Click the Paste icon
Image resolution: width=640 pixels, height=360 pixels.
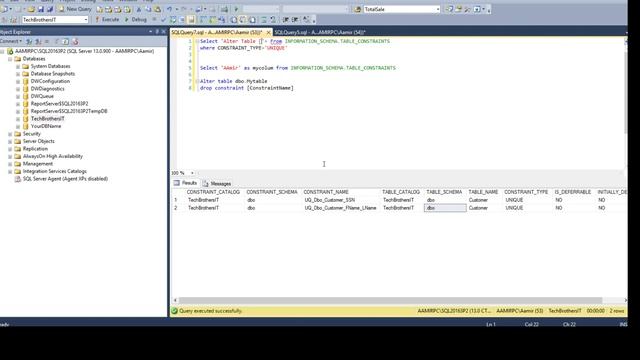[x=157, y=9]
